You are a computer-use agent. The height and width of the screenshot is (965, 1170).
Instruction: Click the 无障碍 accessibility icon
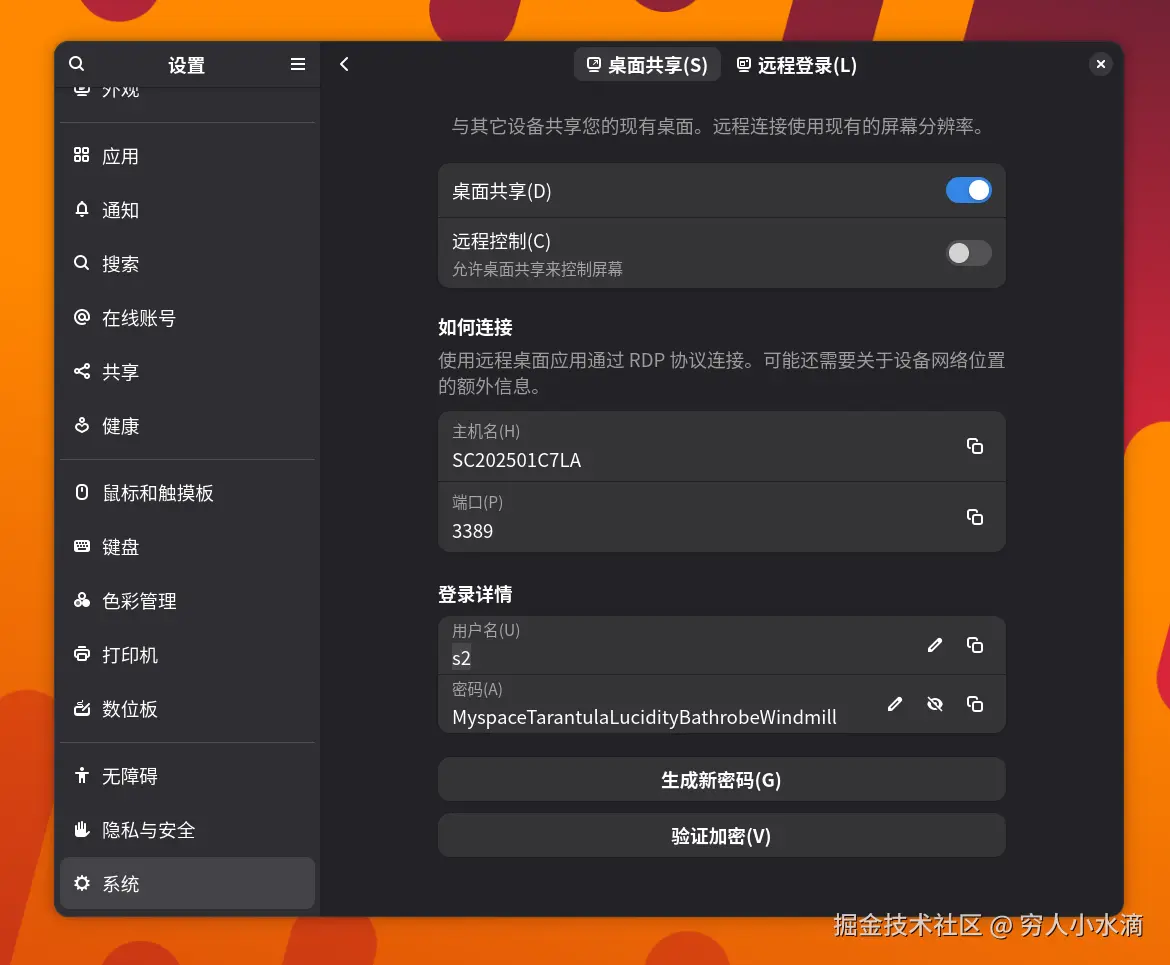pyautogui.click(x=81, y=775)
